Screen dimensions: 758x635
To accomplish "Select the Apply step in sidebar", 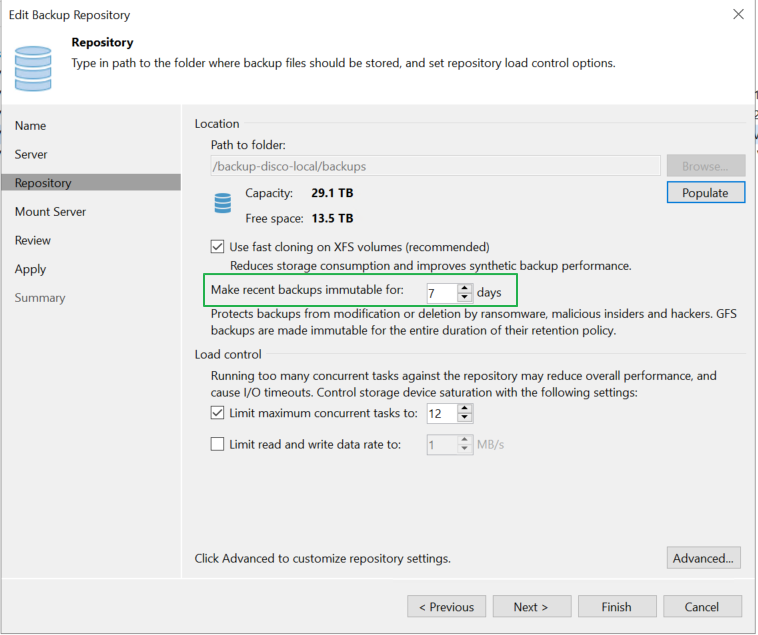I will (31, 269).
